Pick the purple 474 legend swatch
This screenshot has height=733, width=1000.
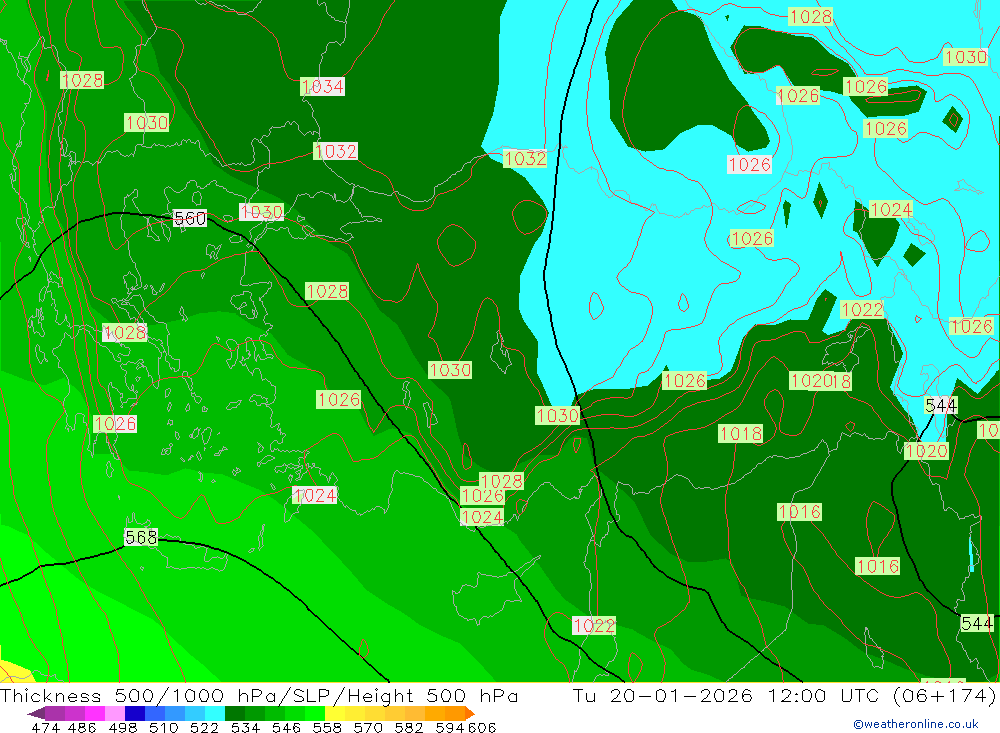coord(54,713)
